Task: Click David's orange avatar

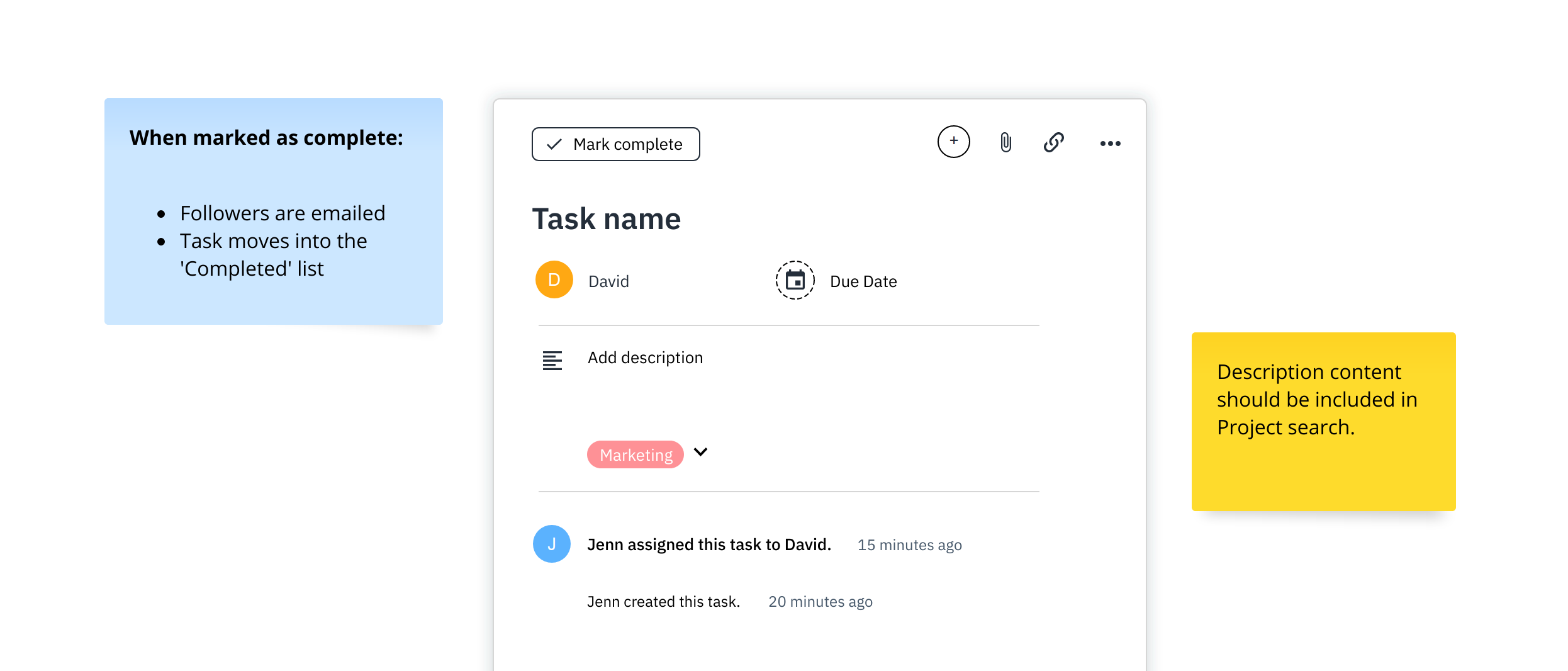Action: click(554, 280)
